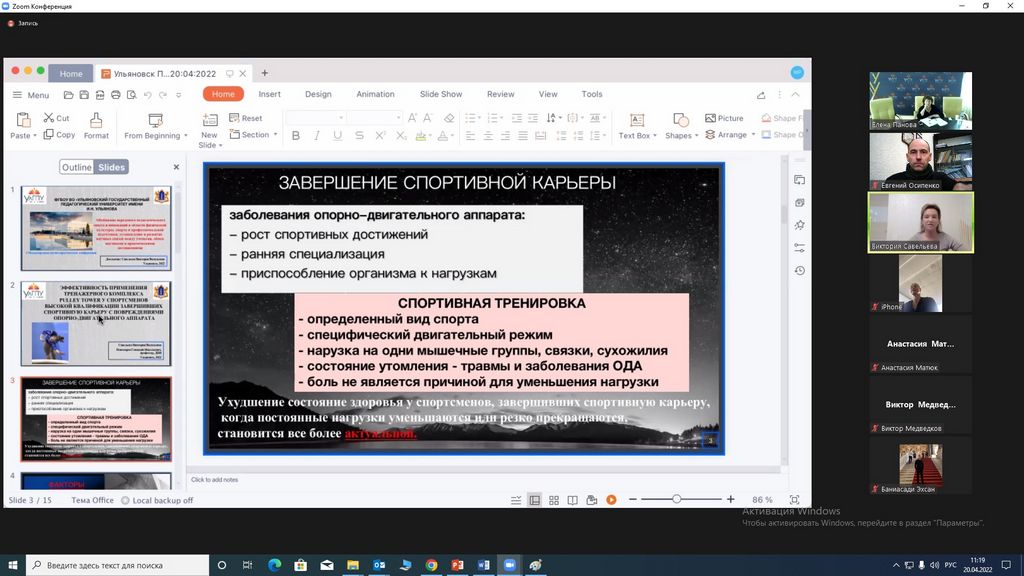Open the Slide Show ribbon tab
Viewport: 1024px width, 576px height.
[441, 94]
